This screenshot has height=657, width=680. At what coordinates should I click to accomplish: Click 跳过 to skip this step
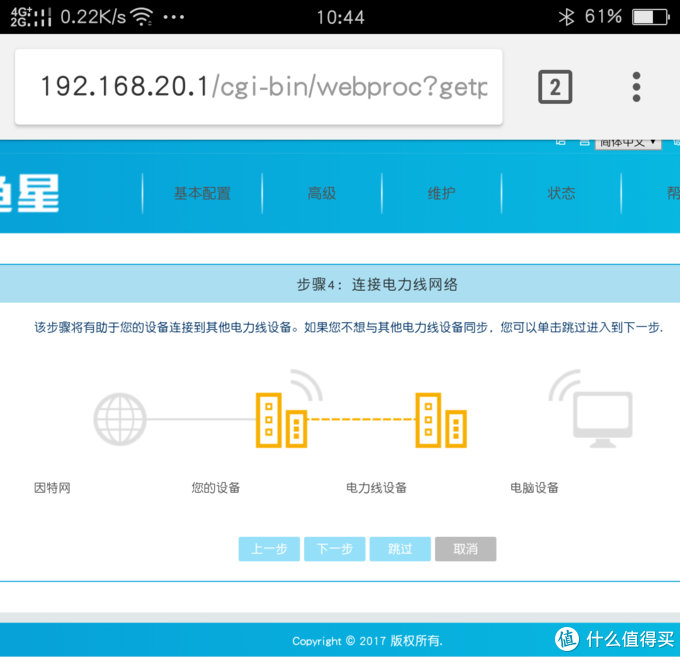(x=400, y=549)
